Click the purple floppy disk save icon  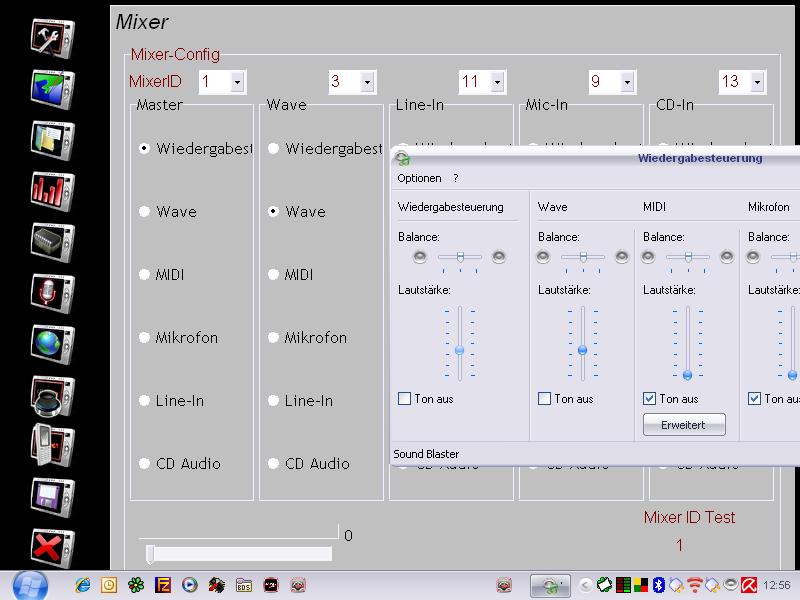(52, 495)
